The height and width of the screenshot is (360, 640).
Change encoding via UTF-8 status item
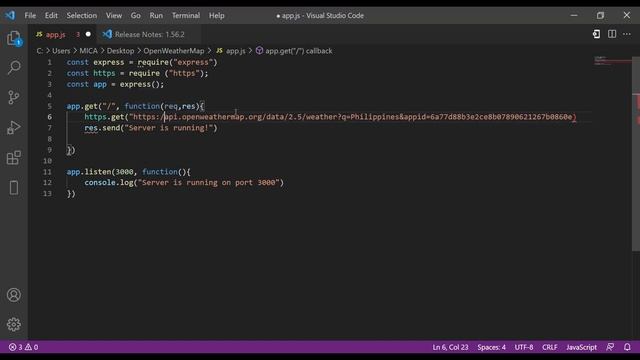tap(524, 347)
